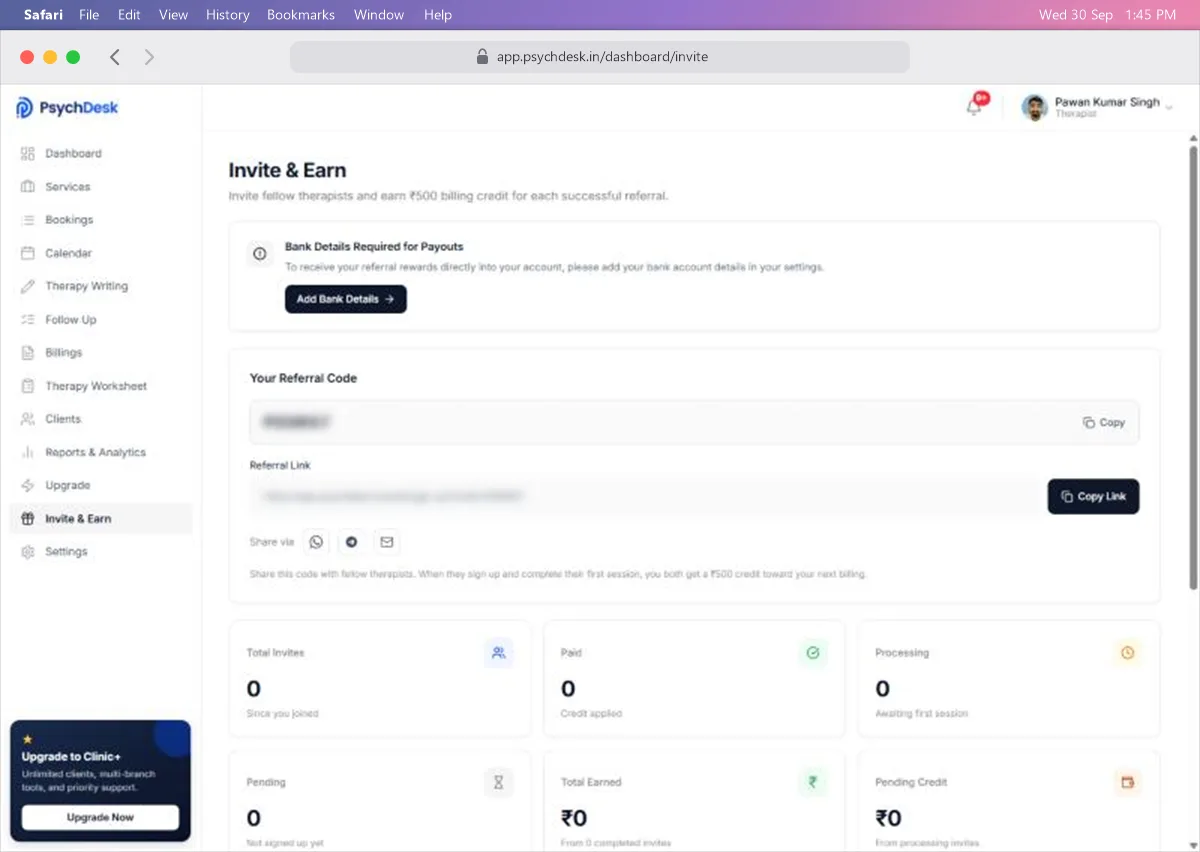Open the History menu
Viewport: 1200px width, 852px height.
point(227,15)
